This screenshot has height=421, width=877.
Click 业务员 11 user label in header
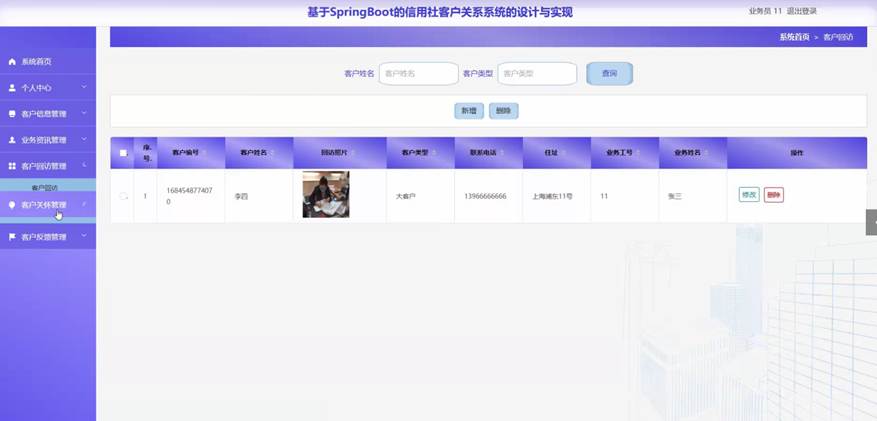point(766,11)
